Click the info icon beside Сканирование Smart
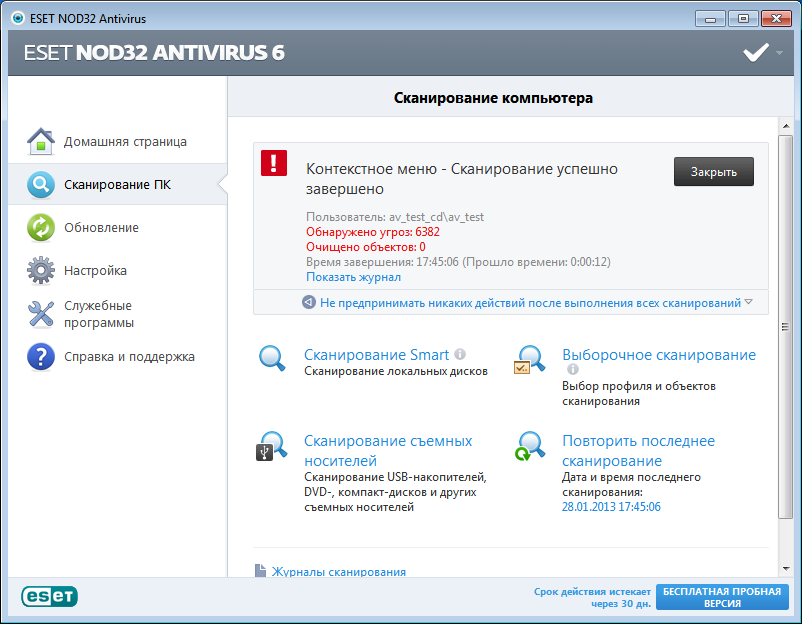Image resolution: width=802 pixels, height=624 pixels. click(460, 354)
